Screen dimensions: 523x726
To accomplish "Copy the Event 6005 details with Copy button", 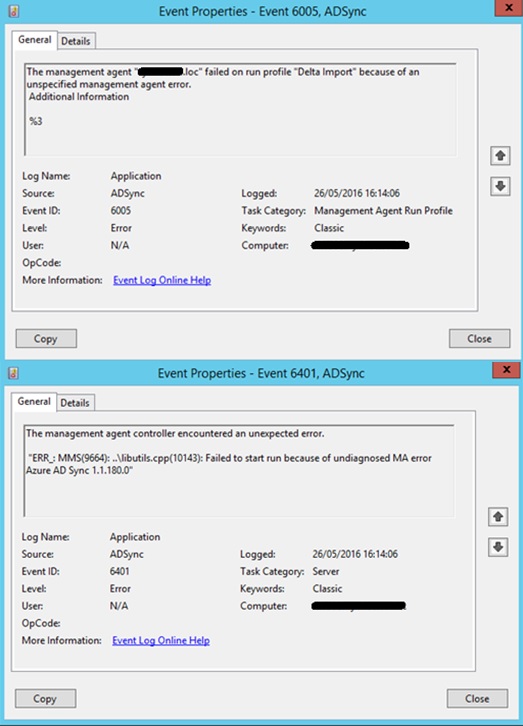I will pos(46,338).
